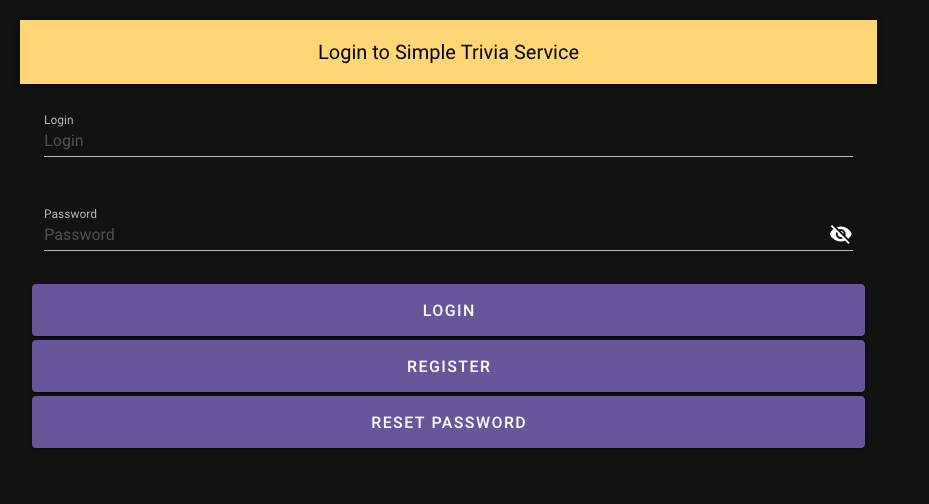Image resolution: width=929 pixels, height=504 pixels.
Task: Place cursor in the Password entry box
Action: point(430,235)
